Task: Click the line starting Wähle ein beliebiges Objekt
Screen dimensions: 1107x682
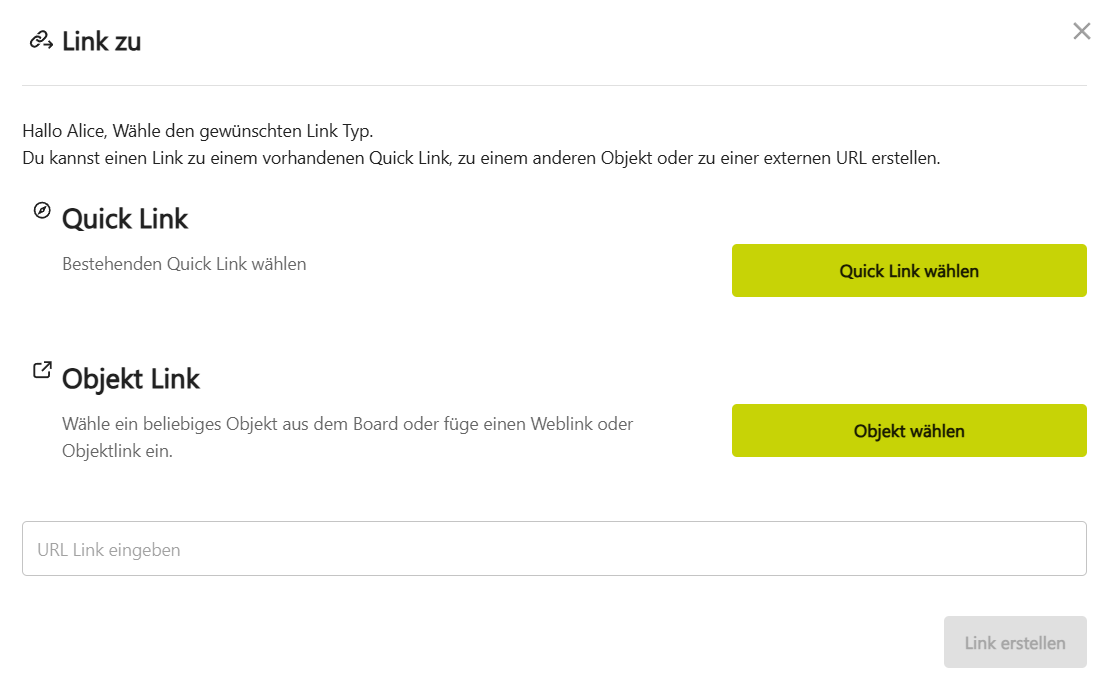Action: (347, 424)
